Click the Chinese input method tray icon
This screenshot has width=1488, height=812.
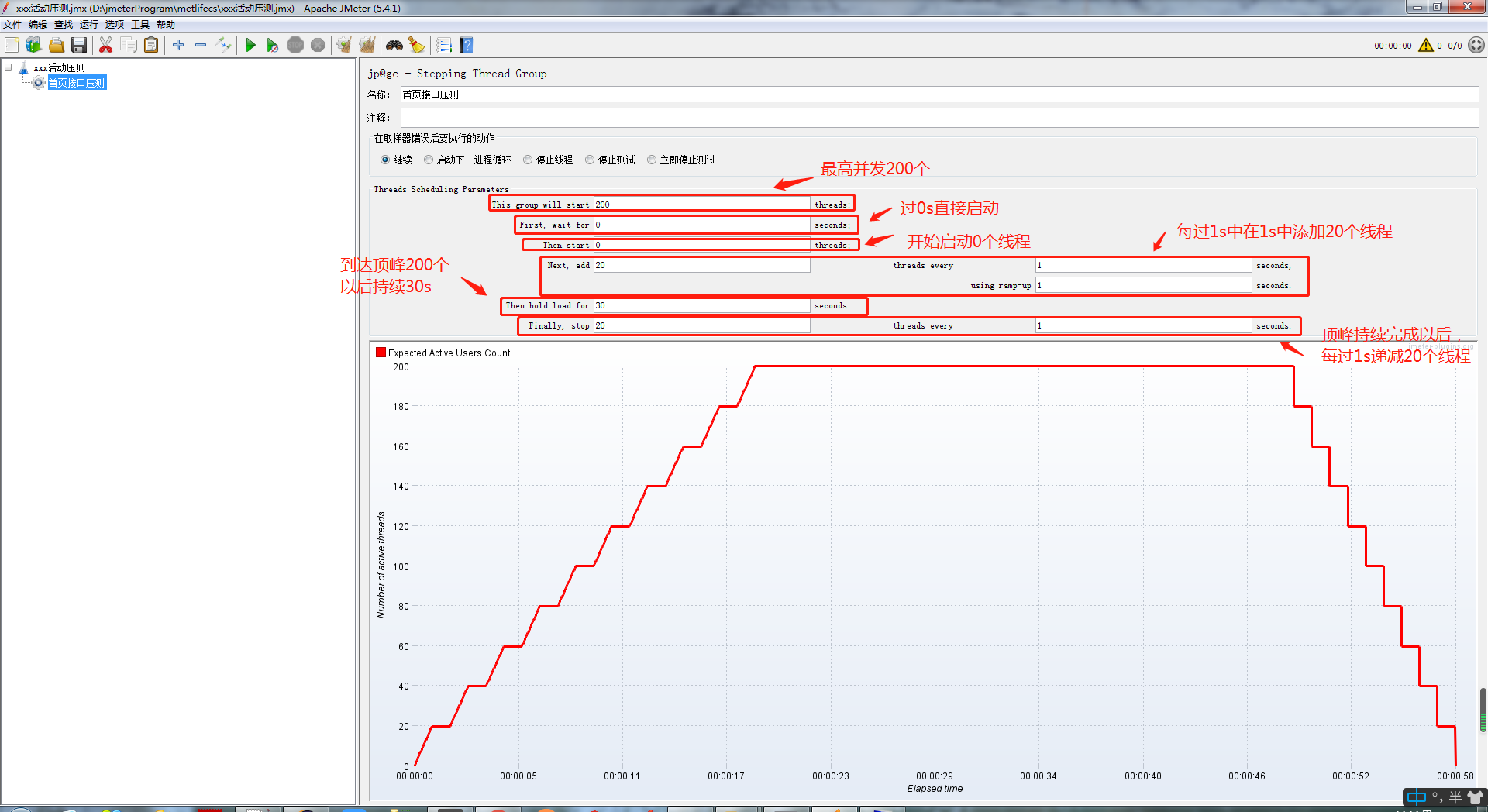click(x=1417, y=797)
